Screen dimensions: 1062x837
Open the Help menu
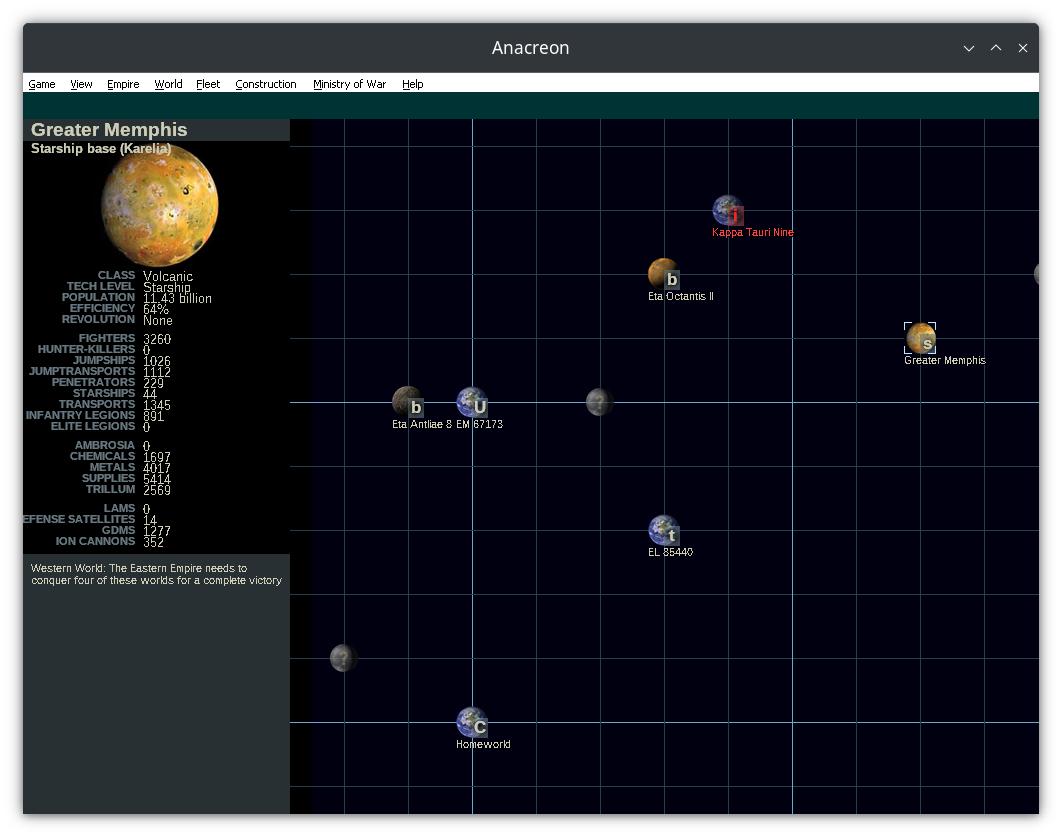412,84
